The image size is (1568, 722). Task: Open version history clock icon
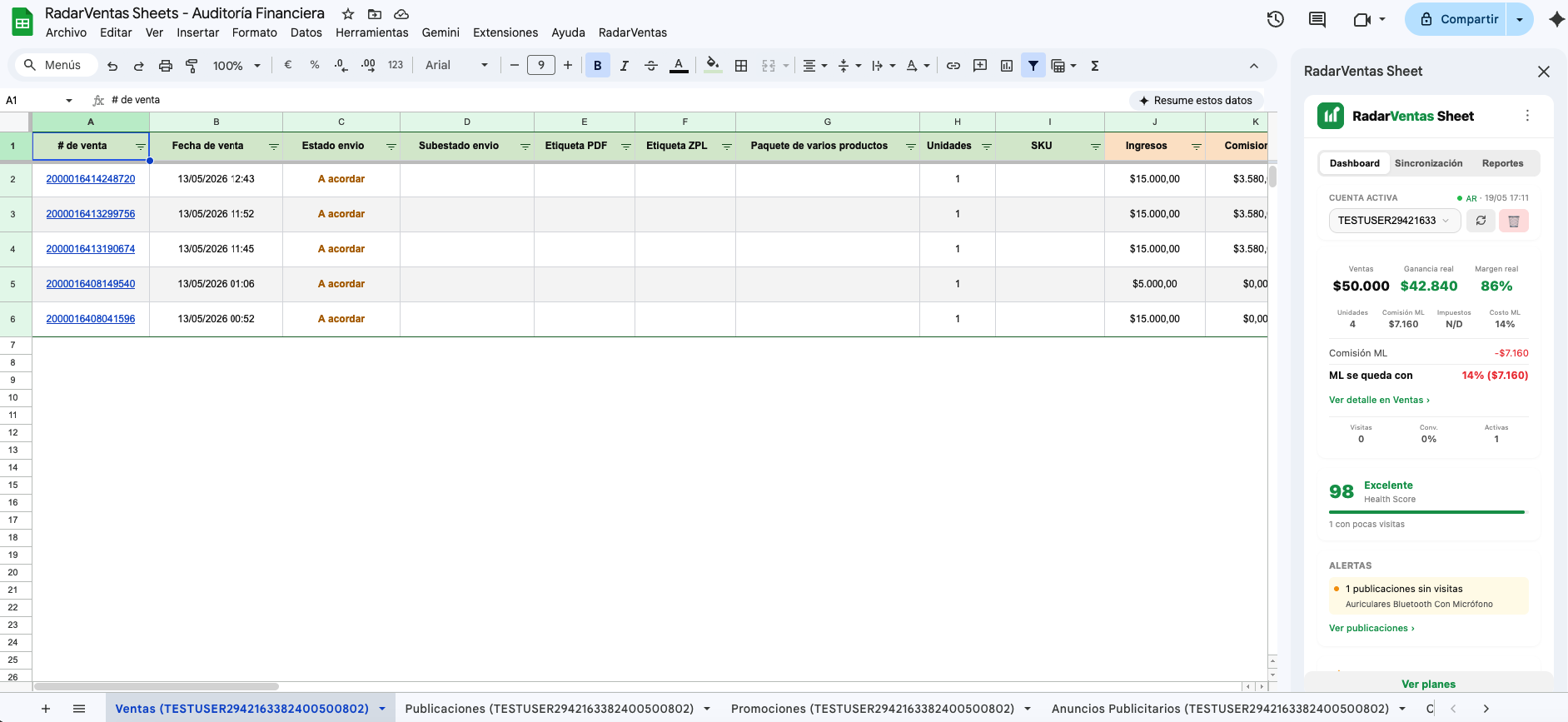click(x=1276, y=19)
